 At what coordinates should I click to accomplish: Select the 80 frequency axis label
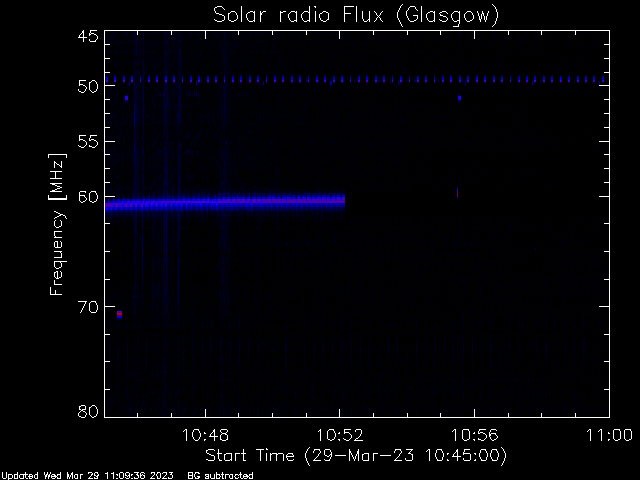point(88,411)
